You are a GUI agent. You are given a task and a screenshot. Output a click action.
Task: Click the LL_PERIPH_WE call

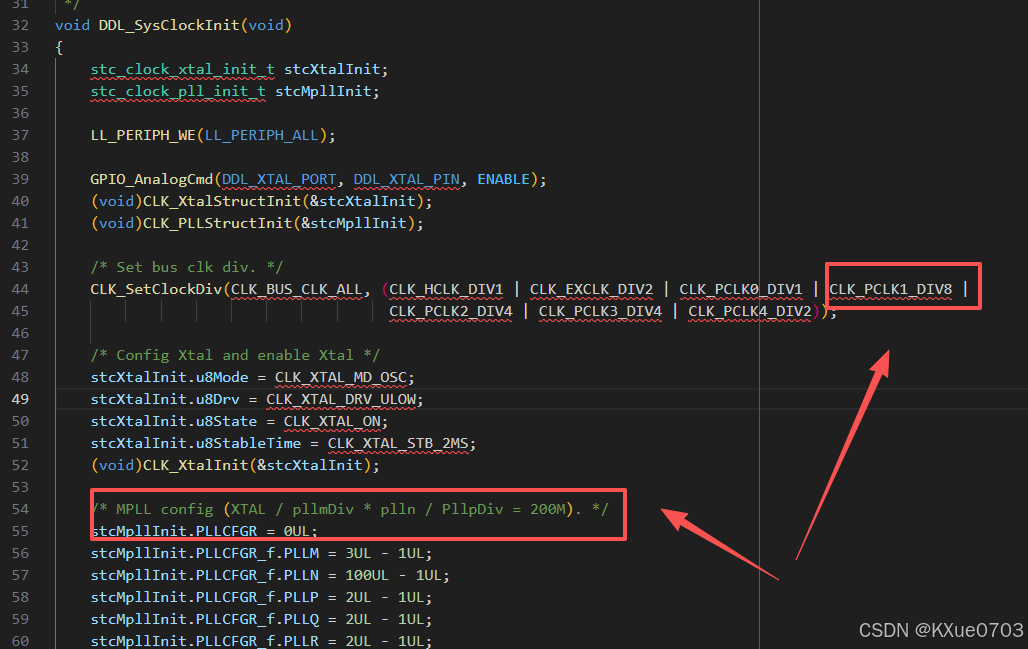point(143,136)
